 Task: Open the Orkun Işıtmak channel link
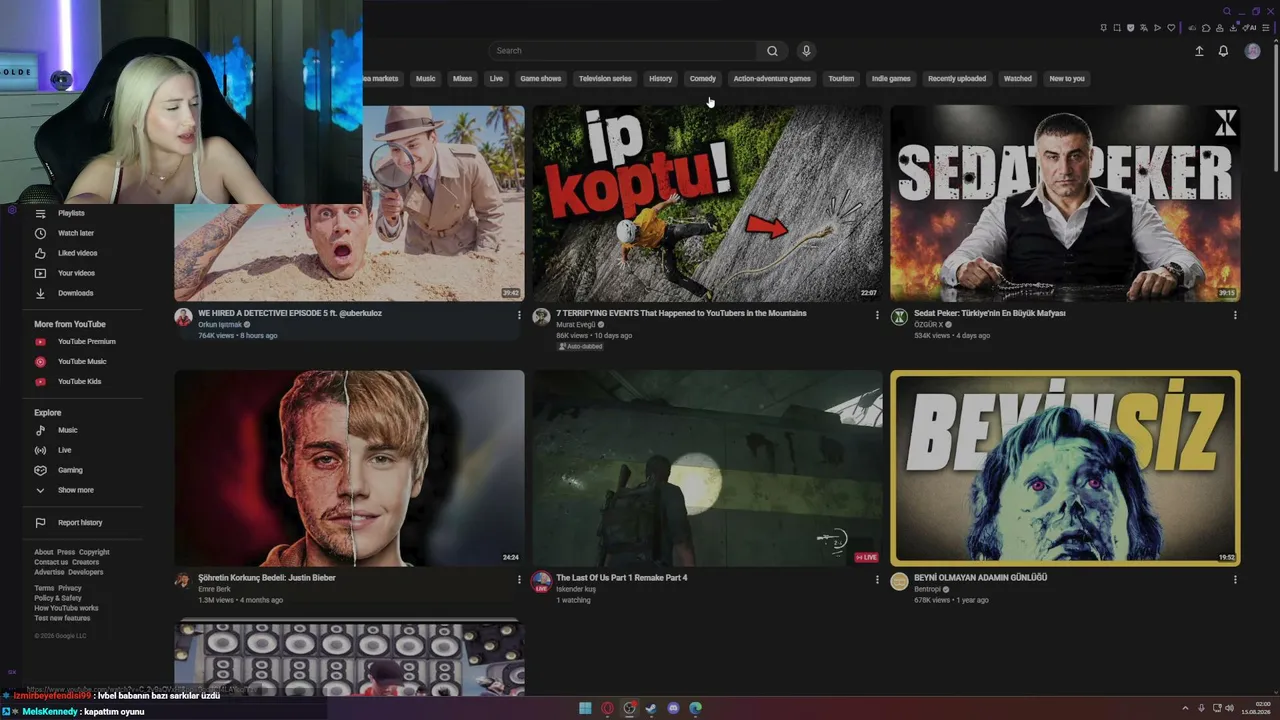[220, 325]
